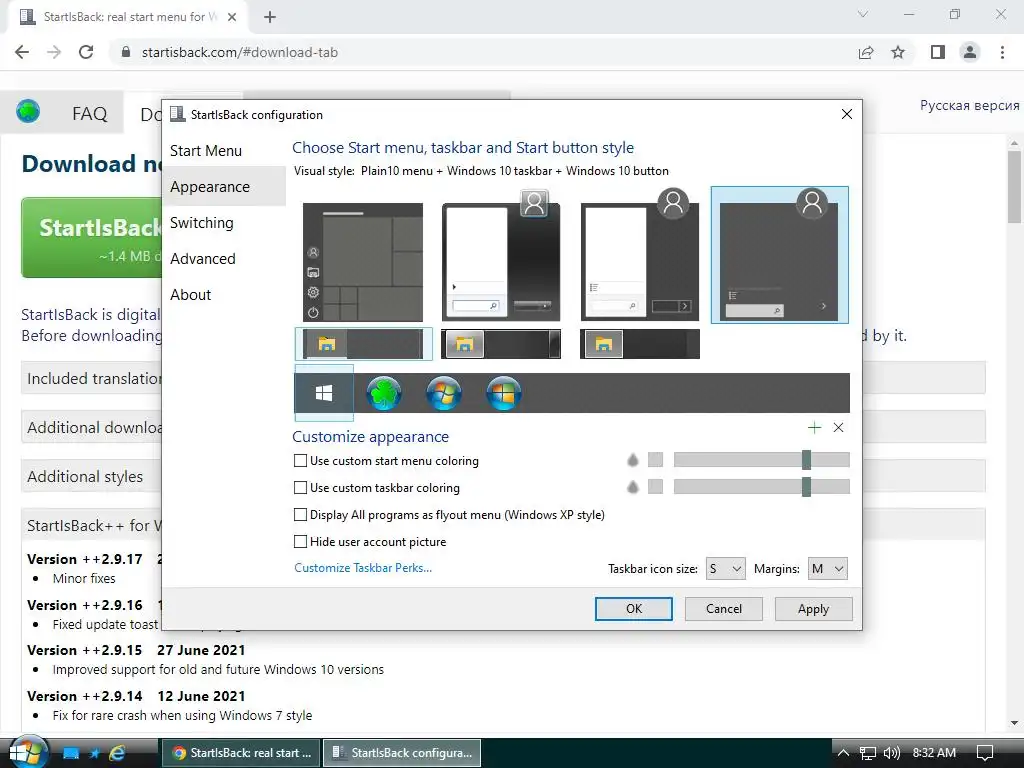This screenshot has width=1024, height=768.
Task: Open Customize Taskbar Perks link
Action: coord(363,568)
